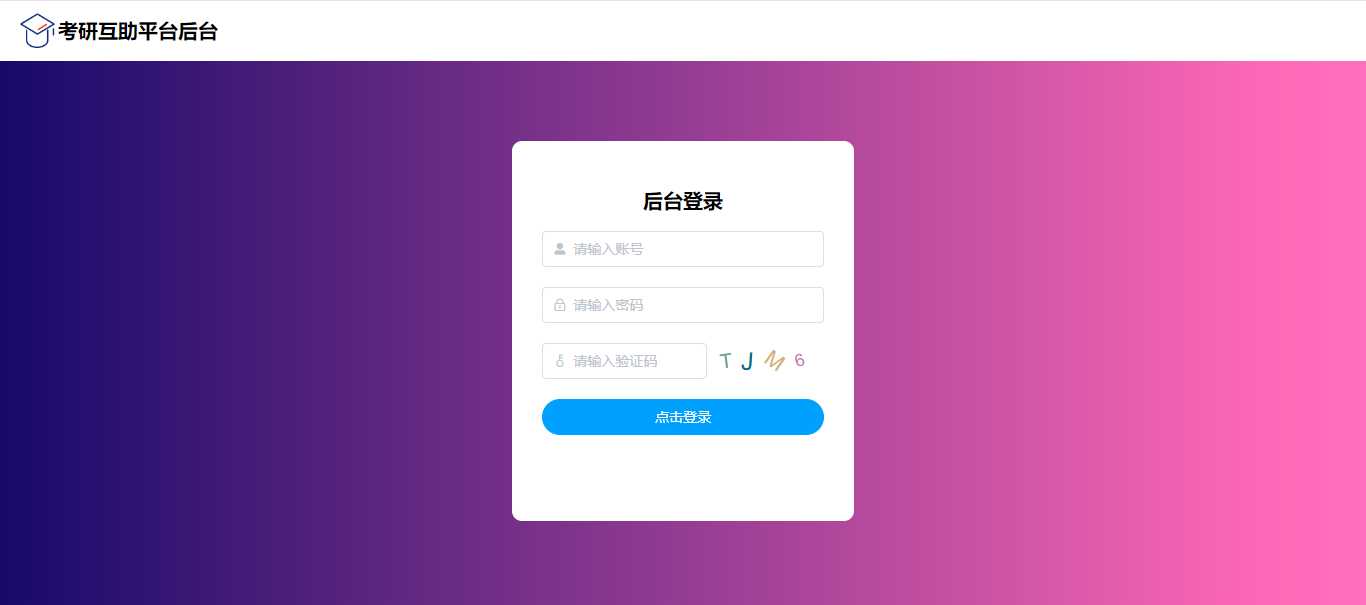The image size is (1366, 605).
Task: Click the 后台登录 heading
Action: tap(683, 202)
